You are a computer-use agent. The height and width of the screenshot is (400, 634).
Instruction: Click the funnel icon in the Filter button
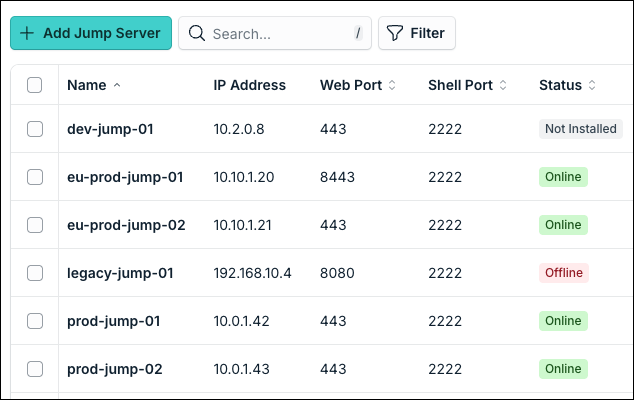click(x=395, y=33)
